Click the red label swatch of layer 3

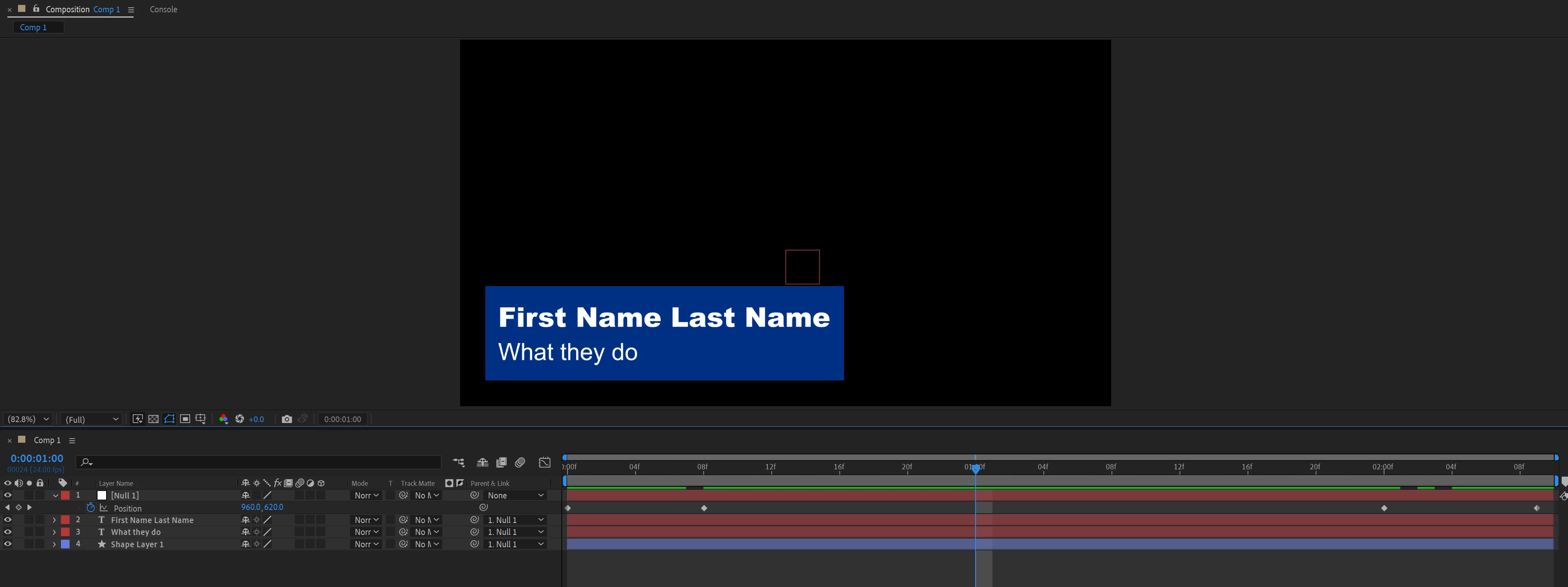coord(65,532)
